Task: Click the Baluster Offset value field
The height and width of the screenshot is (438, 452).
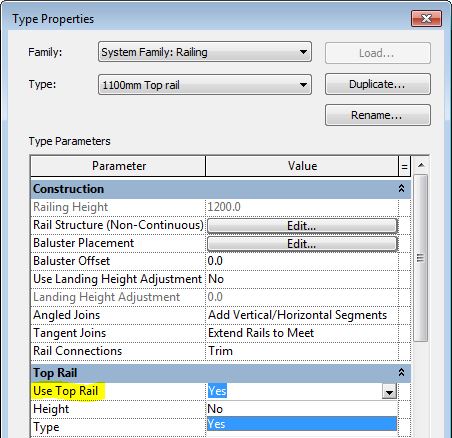Action: pos(302,261)
